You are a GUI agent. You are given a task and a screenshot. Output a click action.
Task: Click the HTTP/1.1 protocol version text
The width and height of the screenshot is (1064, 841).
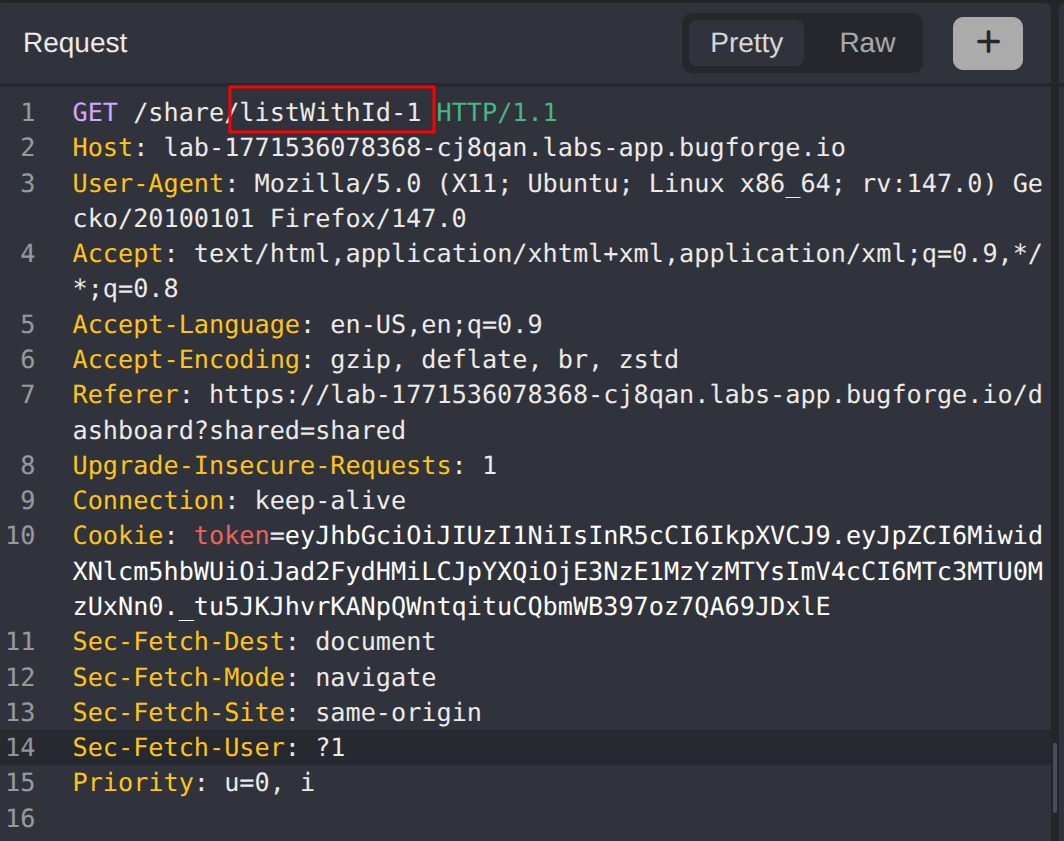click(x=496, y=112)
